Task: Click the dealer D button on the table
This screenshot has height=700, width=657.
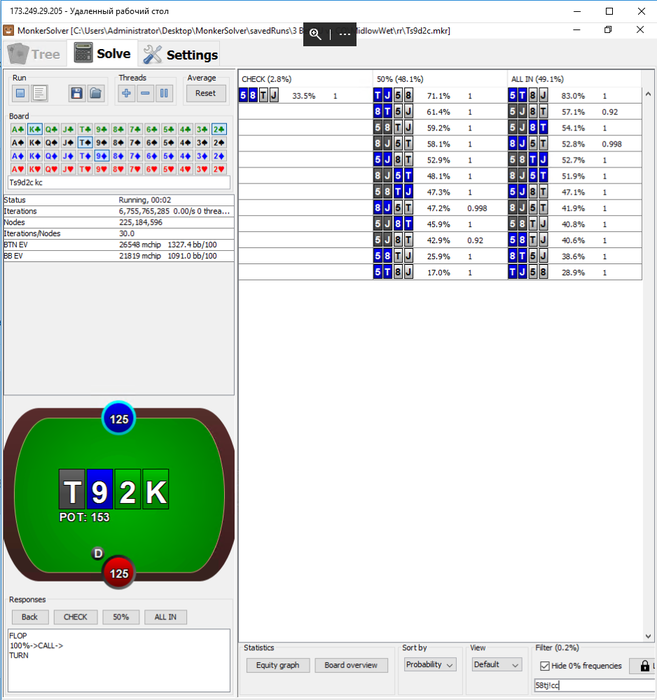Action: 98,554
